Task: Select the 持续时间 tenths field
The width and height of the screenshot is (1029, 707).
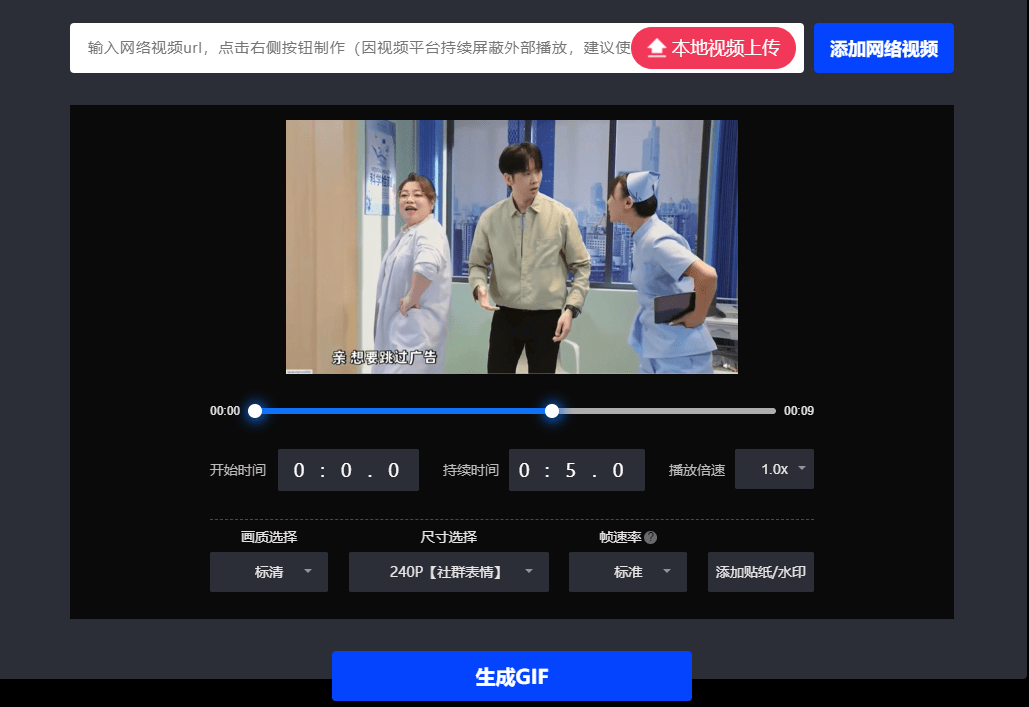Action: coord(618,470)
